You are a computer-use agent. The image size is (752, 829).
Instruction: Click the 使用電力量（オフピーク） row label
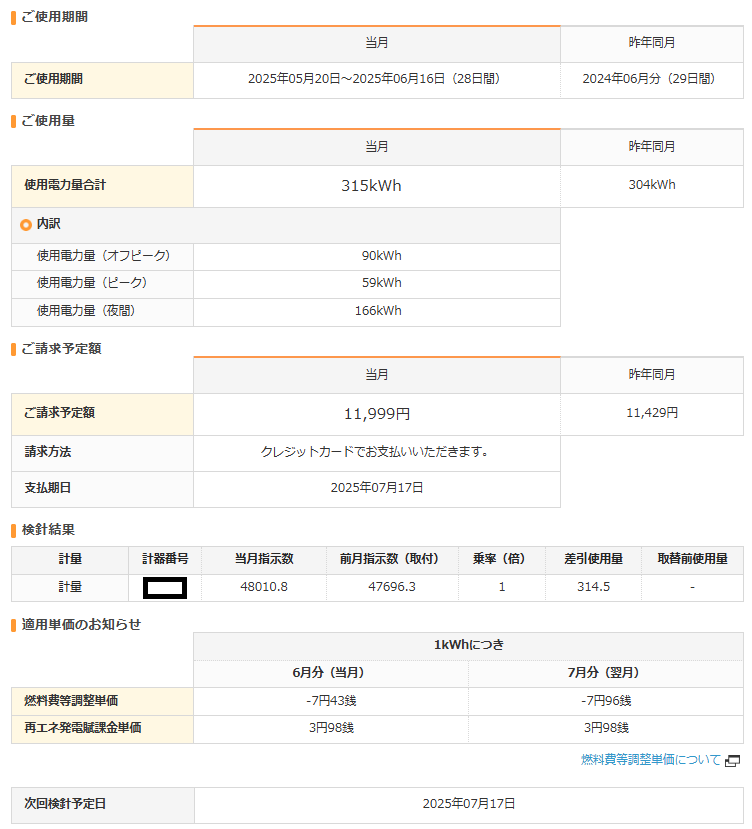(104, 256)
